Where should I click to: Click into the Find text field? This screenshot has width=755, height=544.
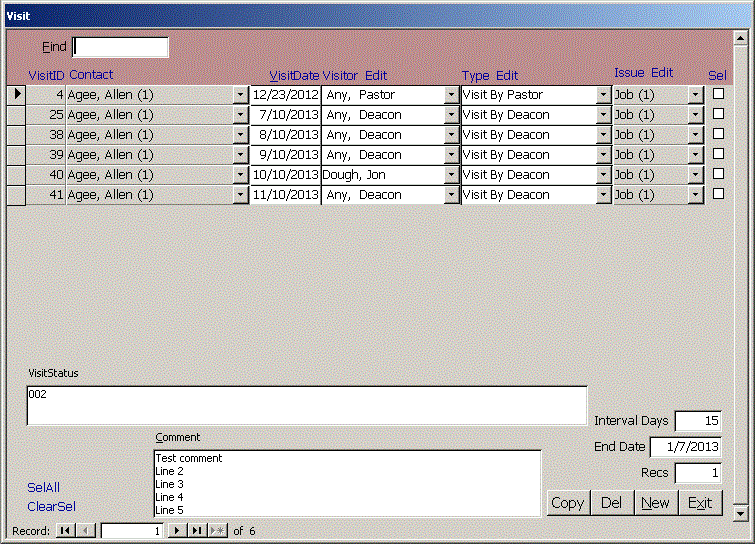[121, 47]
